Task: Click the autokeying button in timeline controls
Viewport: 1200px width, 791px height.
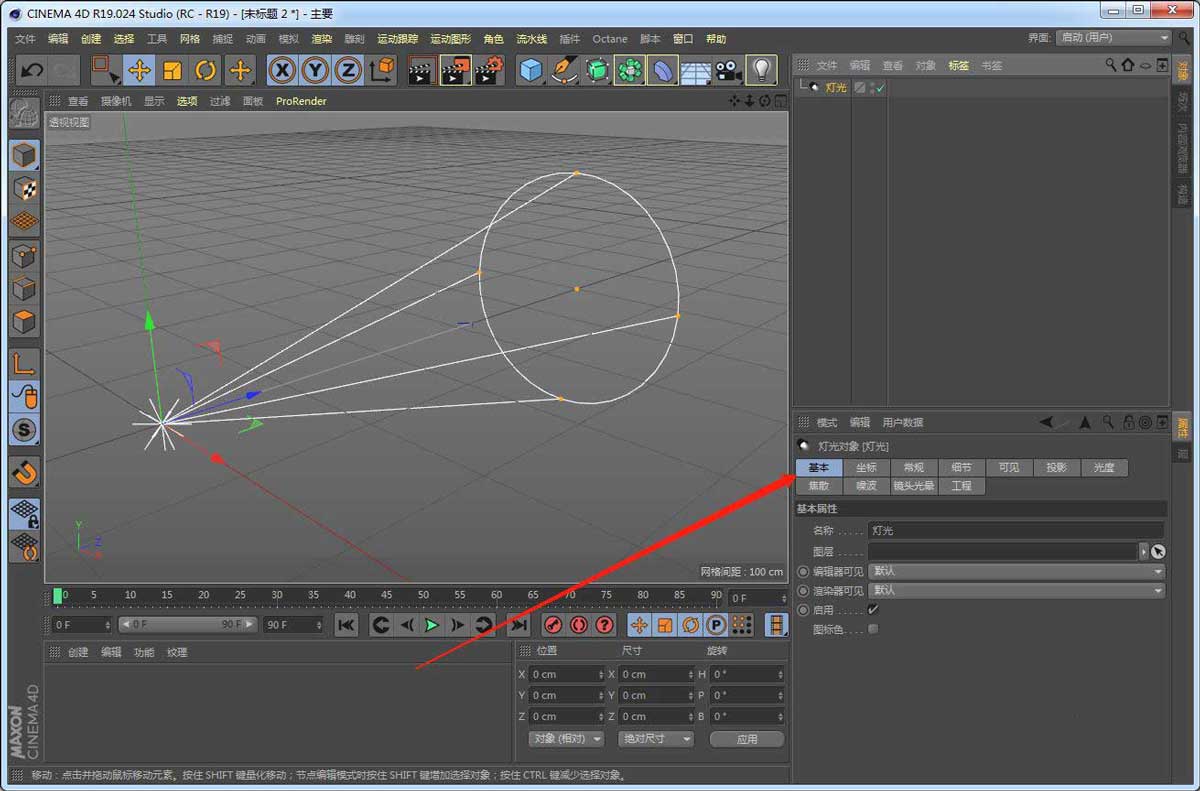Action: [x=578, y=625]
